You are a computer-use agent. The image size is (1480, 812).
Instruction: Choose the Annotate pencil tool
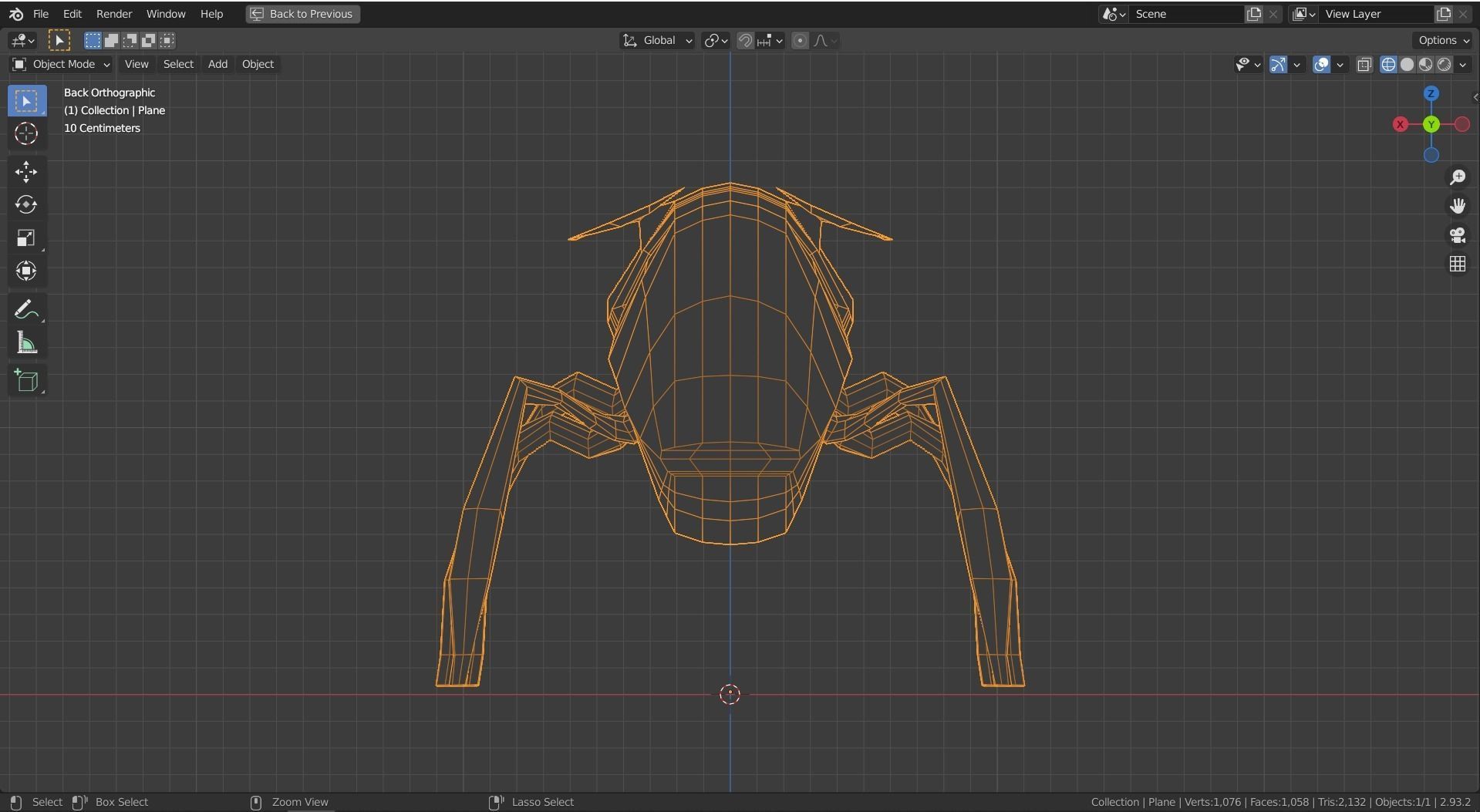coord(27,309)
